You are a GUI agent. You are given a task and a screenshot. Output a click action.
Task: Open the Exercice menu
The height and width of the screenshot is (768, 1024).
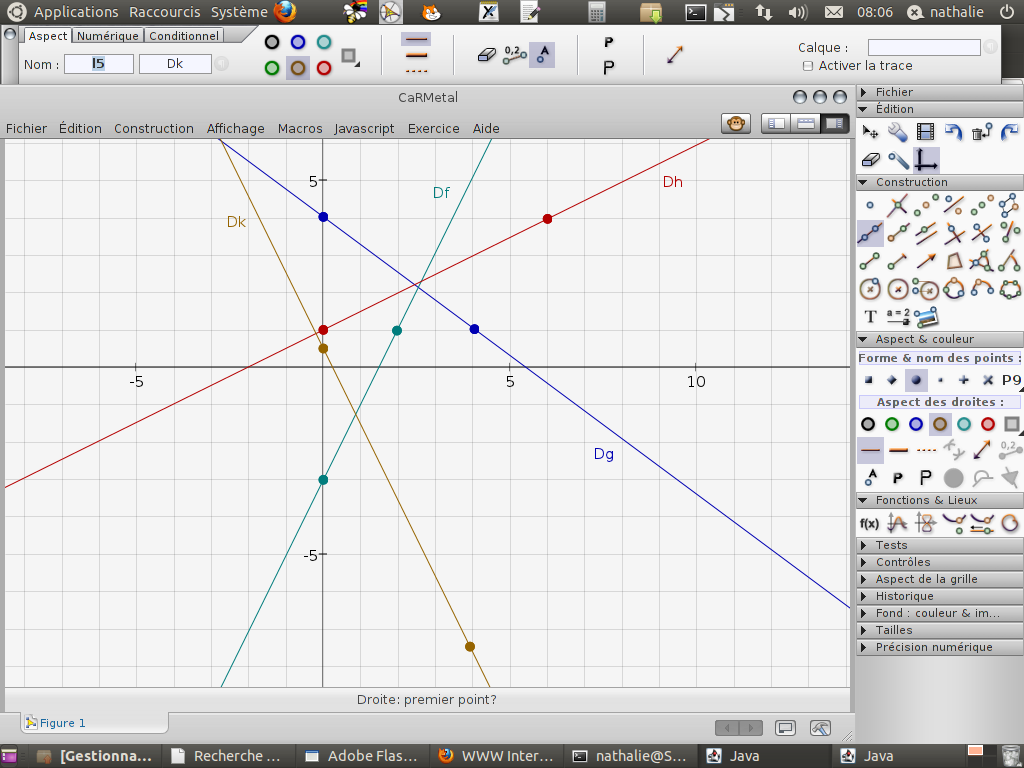click(434, 129)
